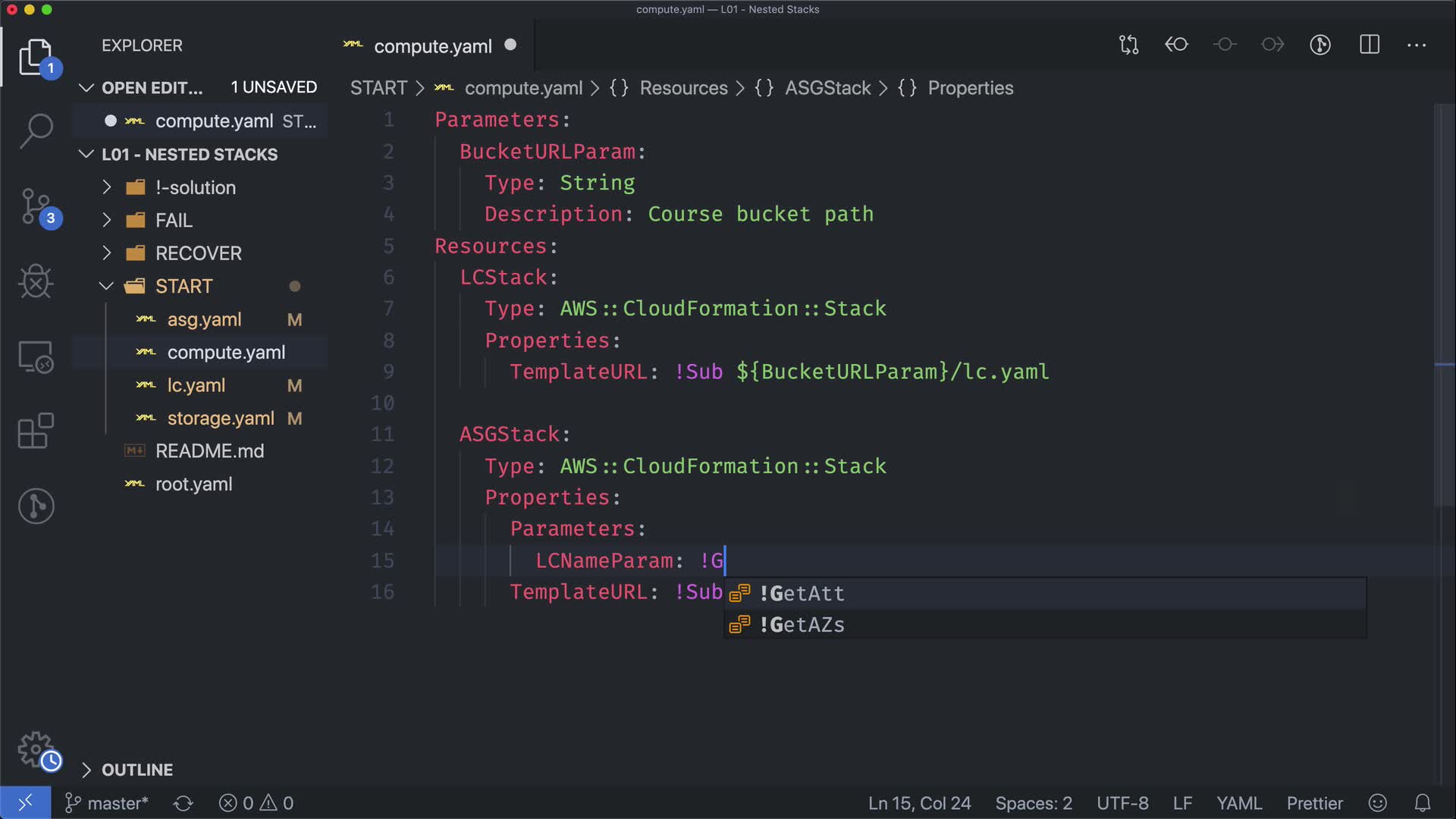Collapse the START folder
Viewport: 1456px width, 819px height.
[184, 287]
